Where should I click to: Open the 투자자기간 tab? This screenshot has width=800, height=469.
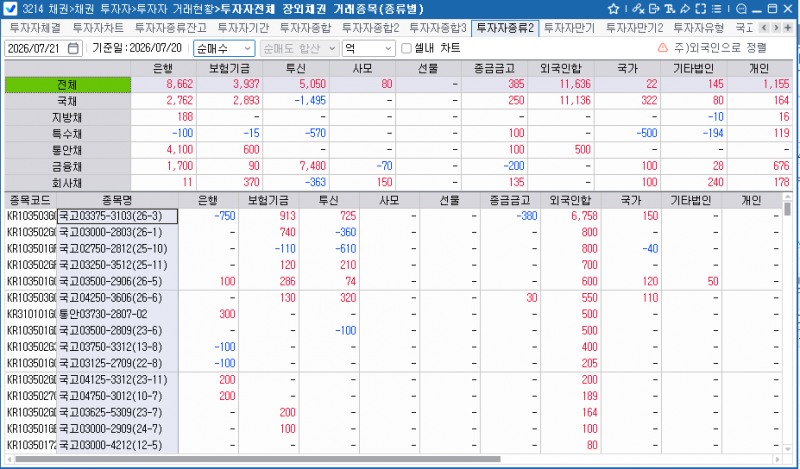[243, 28]
